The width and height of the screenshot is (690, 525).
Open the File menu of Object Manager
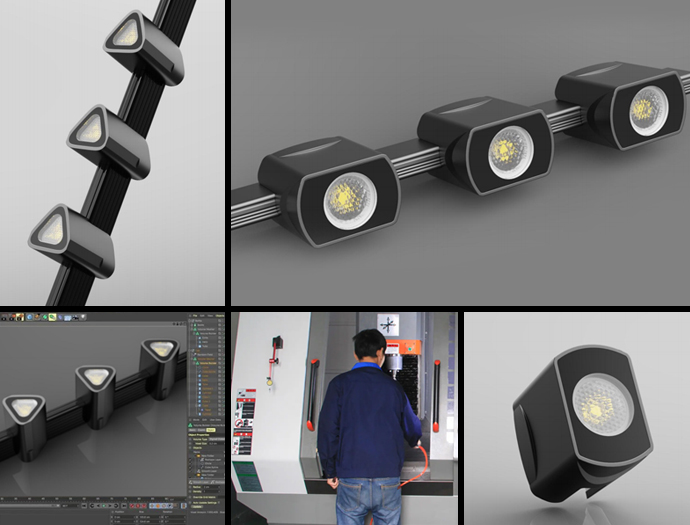point(195,316)
